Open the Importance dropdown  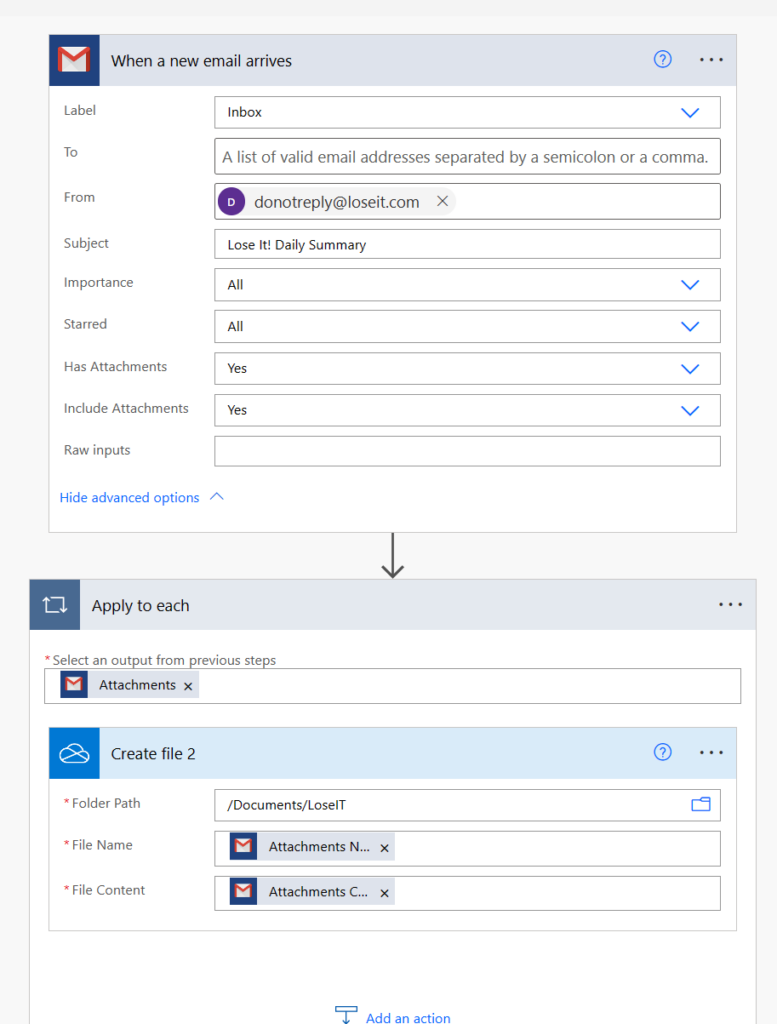[x=689, y=285]
